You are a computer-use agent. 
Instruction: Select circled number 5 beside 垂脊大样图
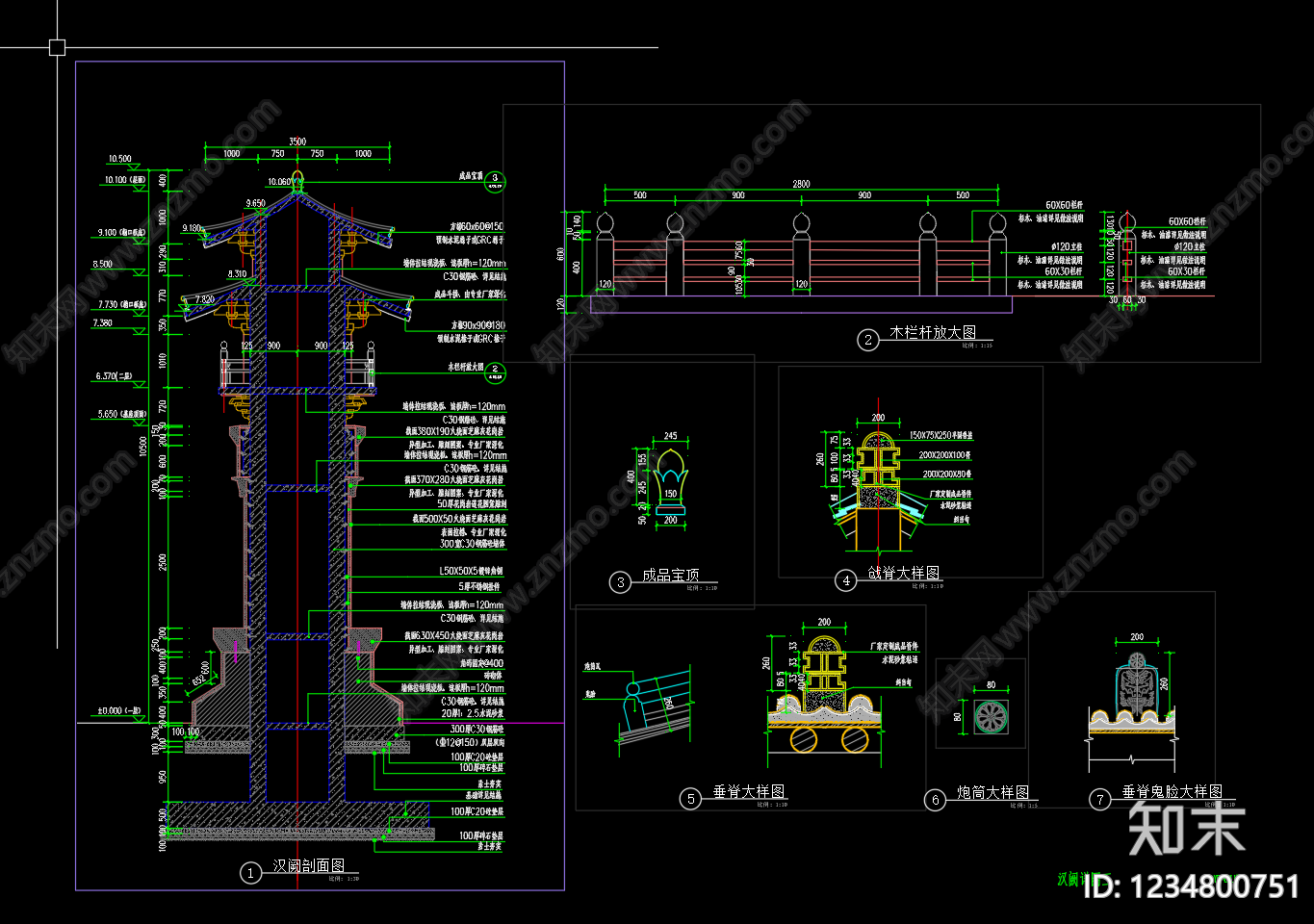pos(690,799)
